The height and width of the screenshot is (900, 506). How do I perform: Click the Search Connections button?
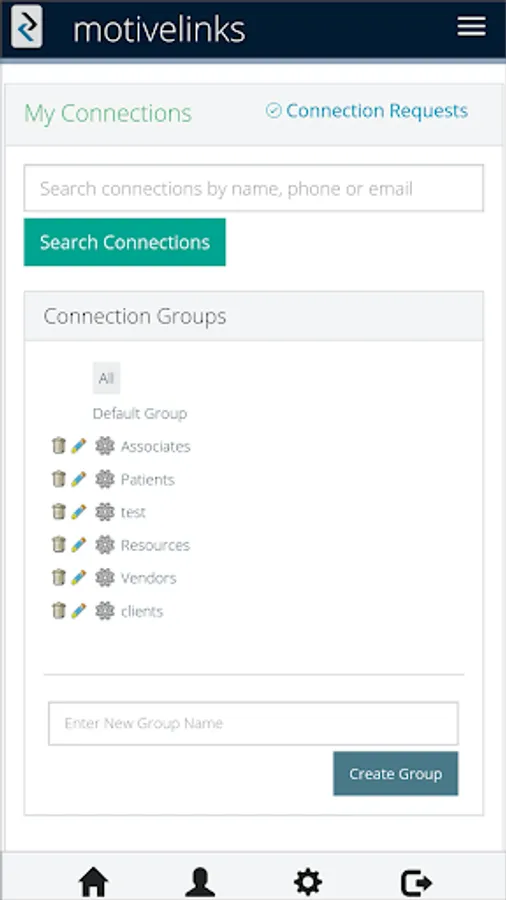tap(124, 242)
